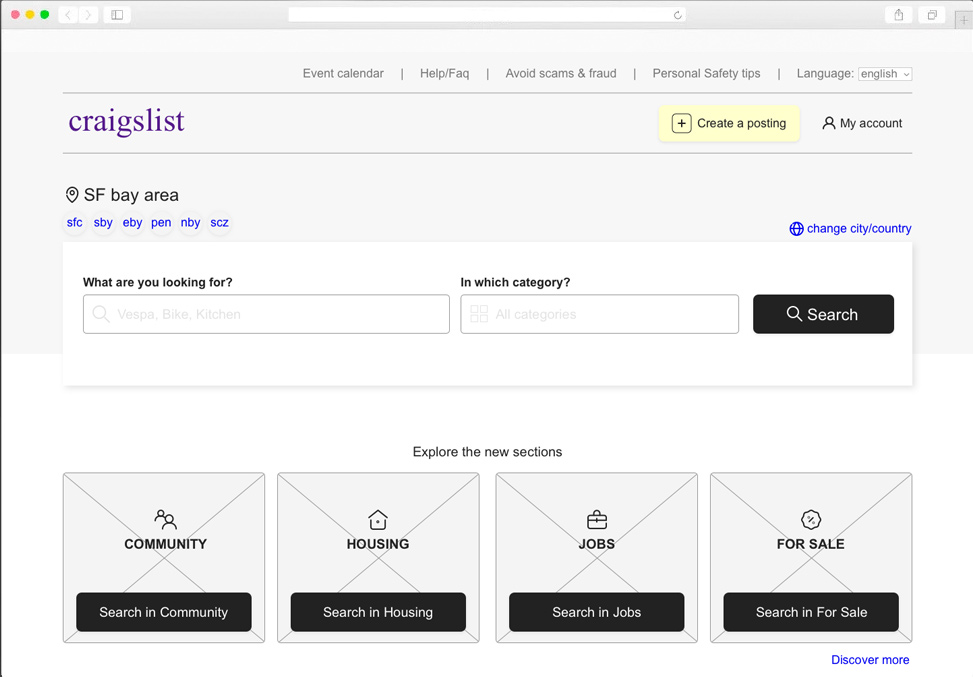
Task: Click the COMMUNITY card title
Action: click(165, 544)
